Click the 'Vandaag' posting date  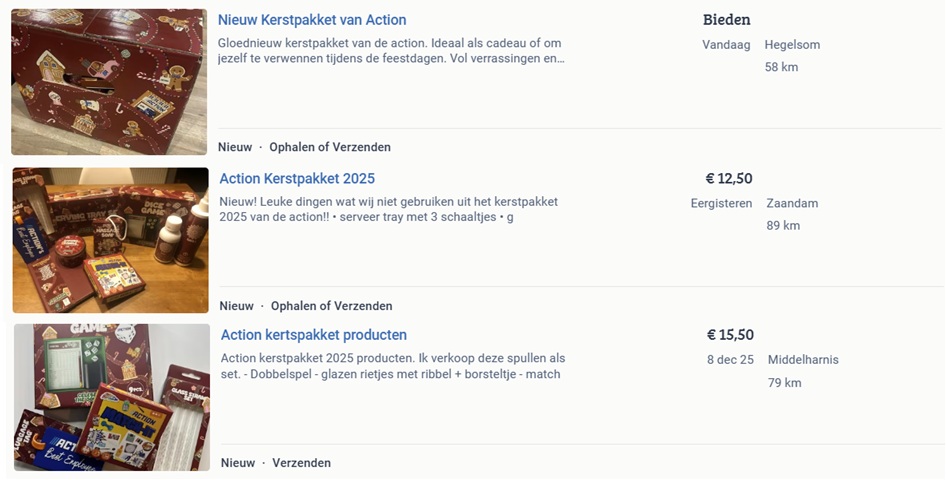[725, 45]
